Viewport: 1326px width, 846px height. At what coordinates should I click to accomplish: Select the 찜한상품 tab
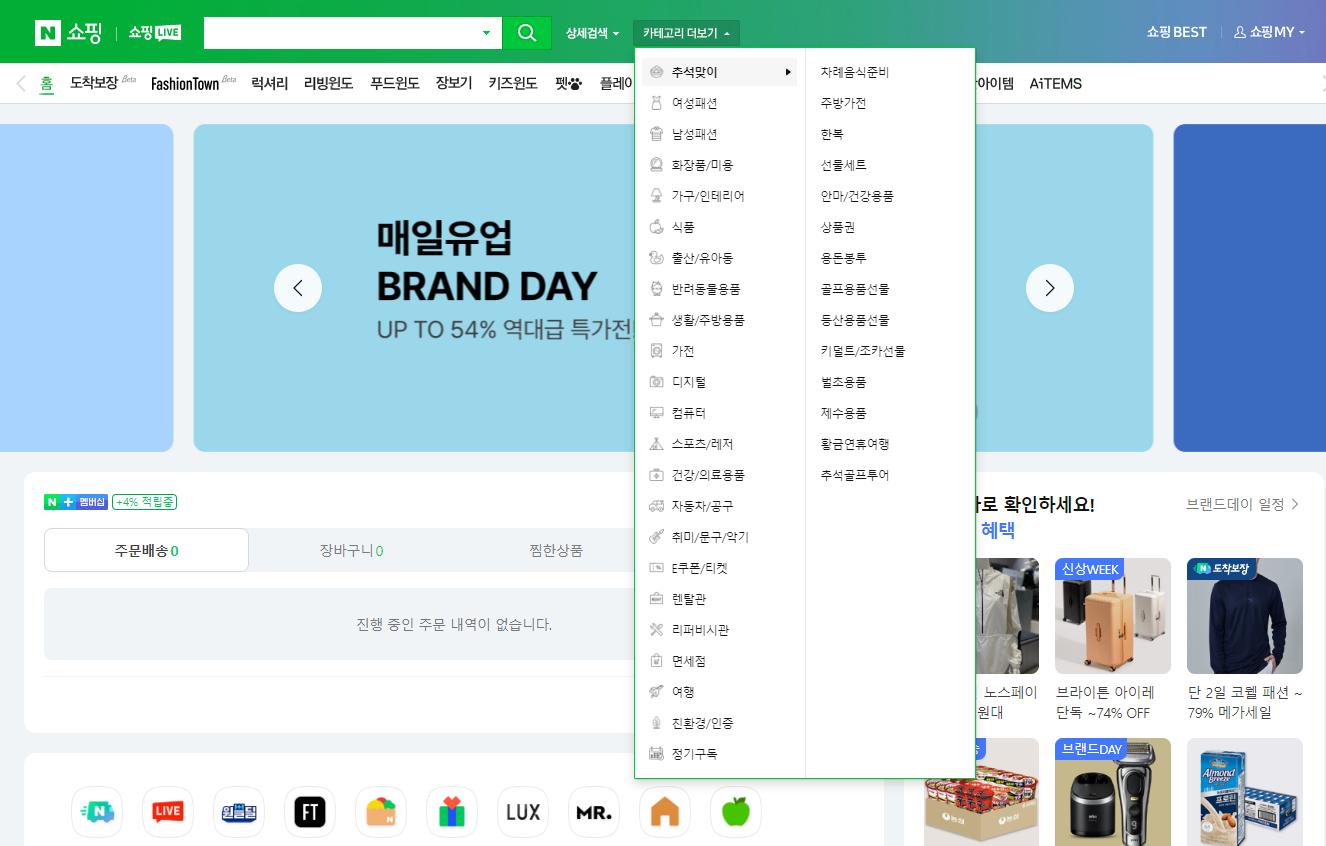point(556,550)
